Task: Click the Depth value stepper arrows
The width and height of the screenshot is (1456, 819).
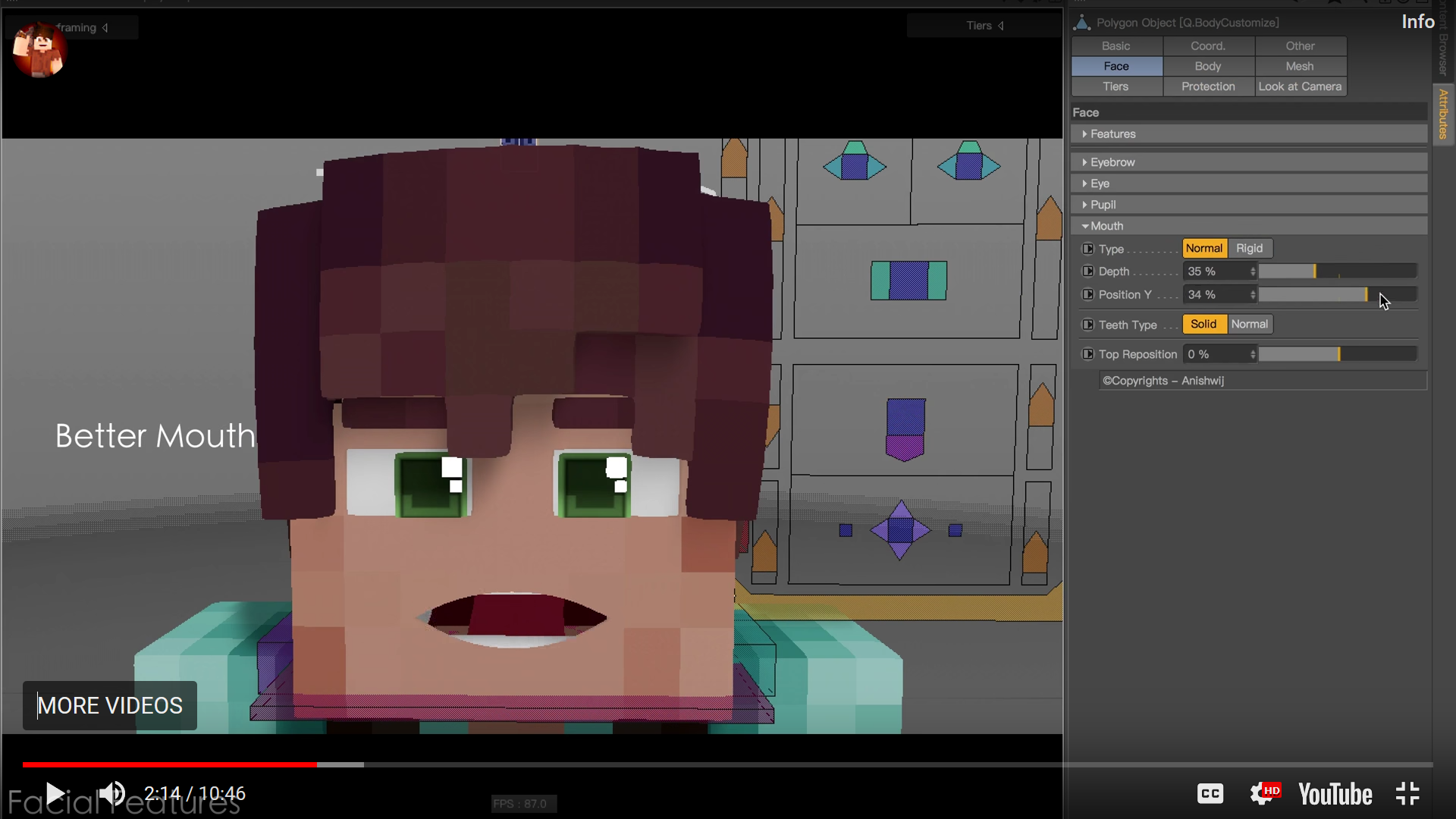Action: (x=1253, y=271)
